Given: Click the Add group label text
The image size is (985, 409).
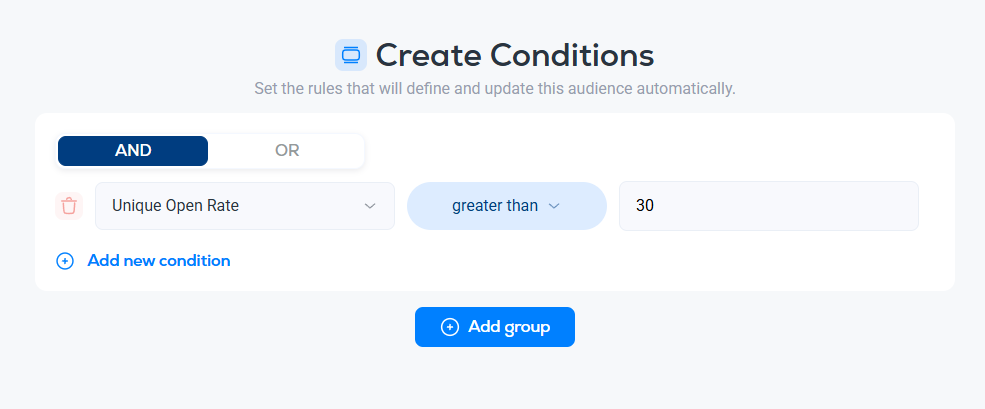Looking at the screenshot, I should click(509, 327).
